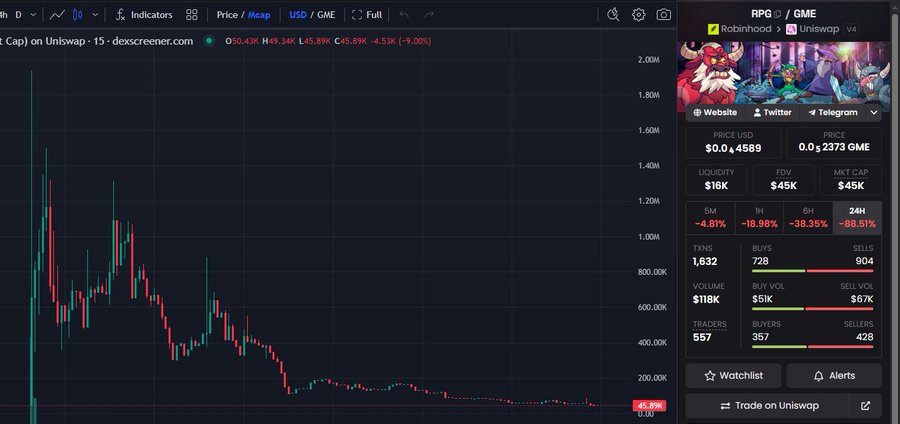Expand more social links chevron
Viewport: 900px width, 424px height.
tap(874, 112)
